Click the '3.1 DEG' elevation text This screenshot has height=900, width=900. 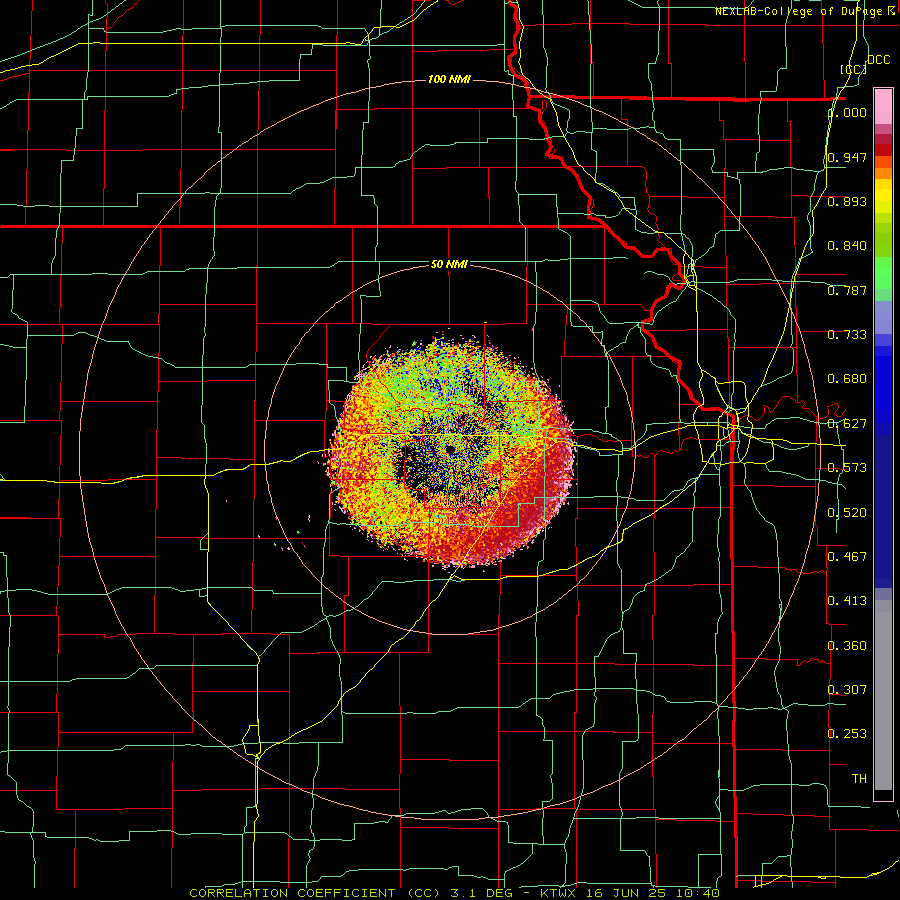tap(480, 893)
